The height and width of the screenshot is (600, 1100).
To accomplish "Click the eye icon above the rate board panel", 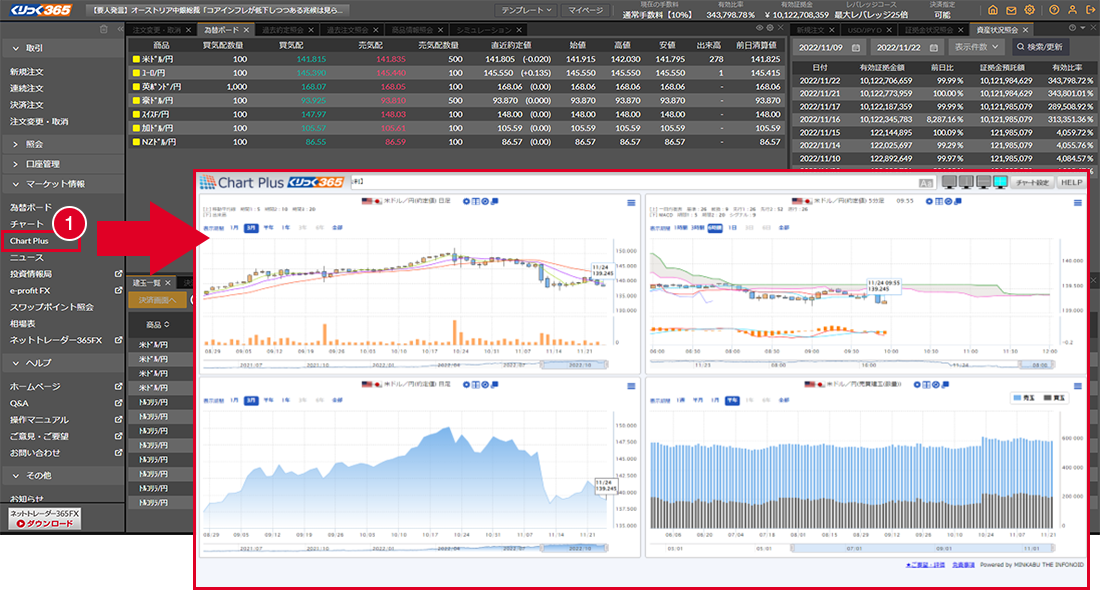I will (759, 28).
